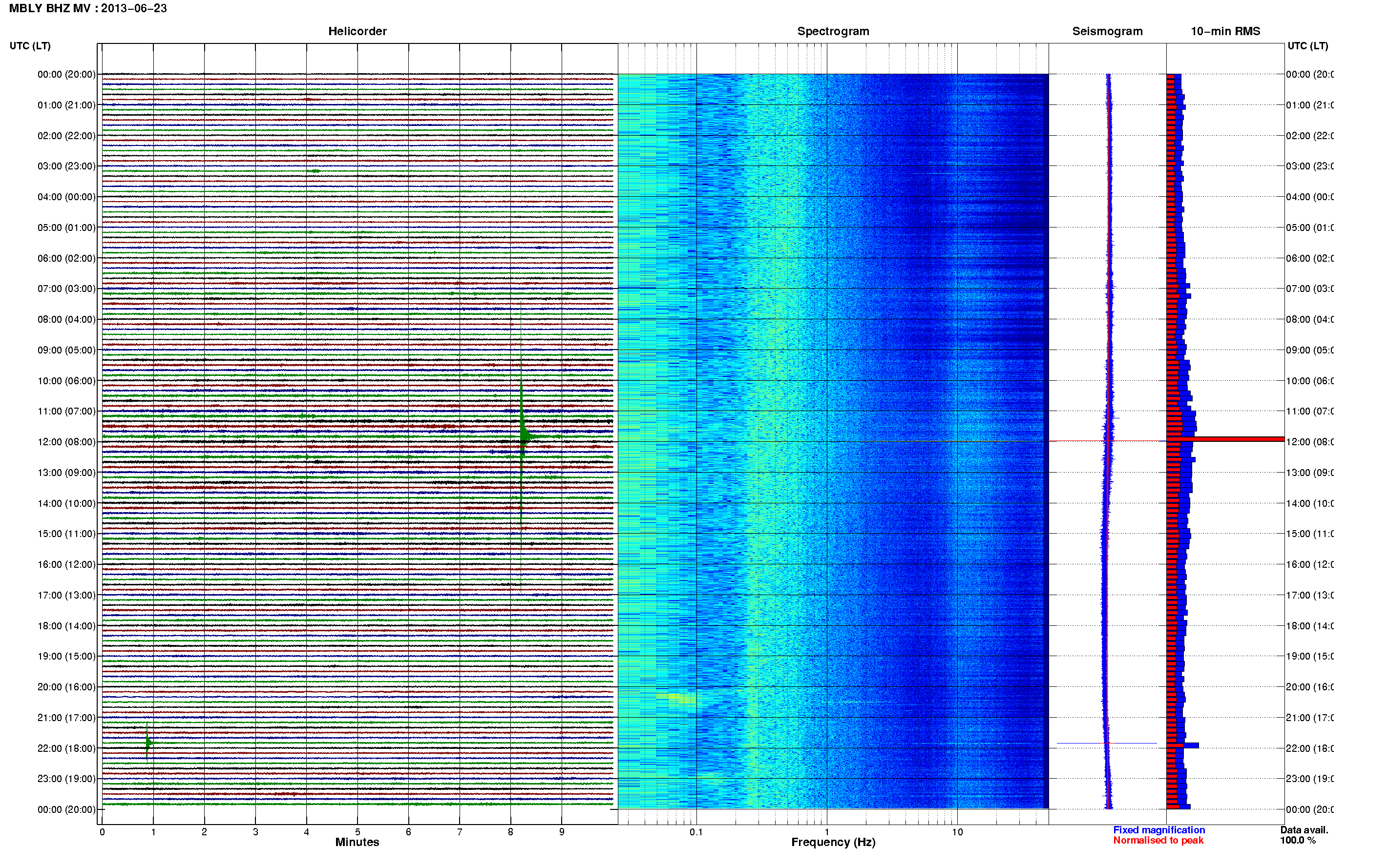Image resolution: width=1389 pixels, height=868 pixels.
Task: Click the 'Minutes' axis label
Action: pyautogui.click(x=357, y=842)
